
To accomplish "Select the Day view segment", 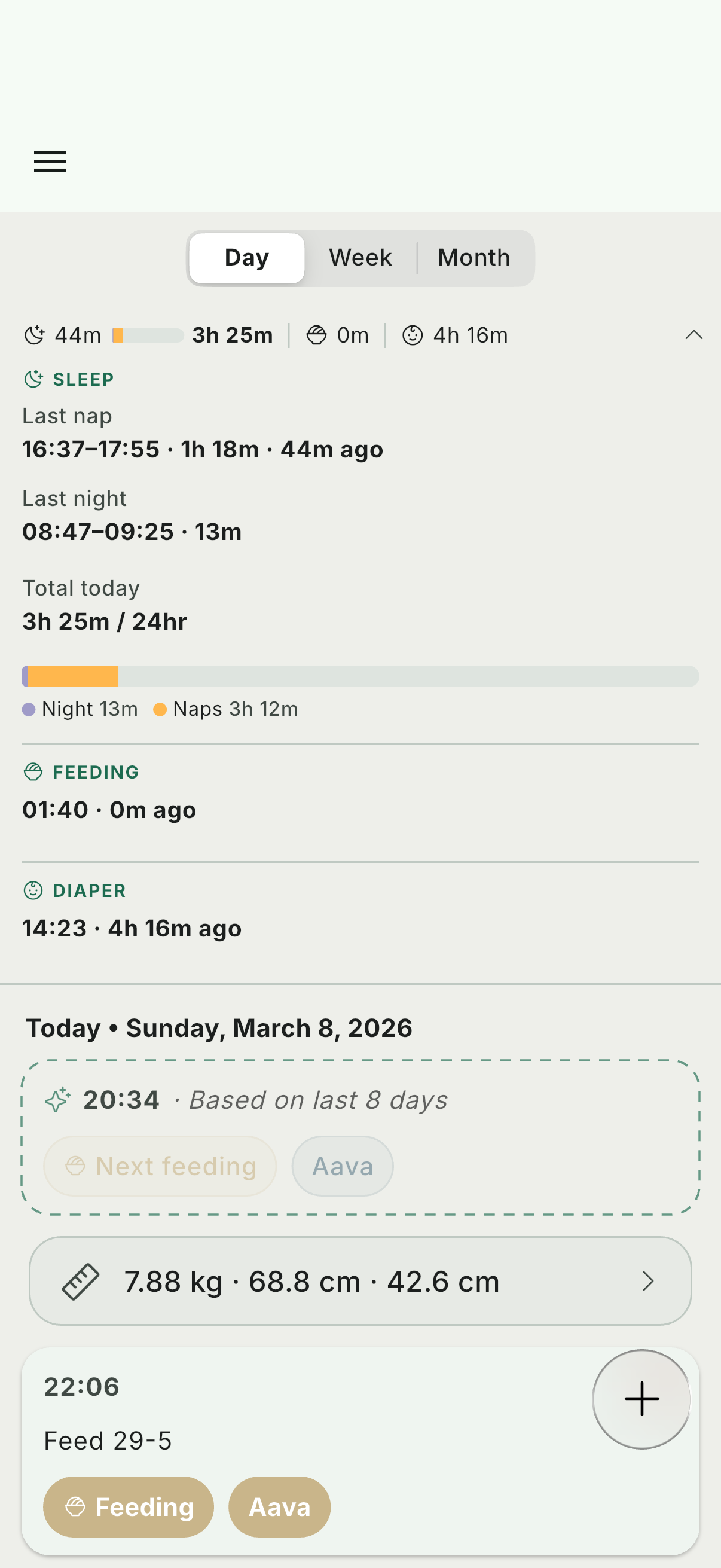I will 246,258.
